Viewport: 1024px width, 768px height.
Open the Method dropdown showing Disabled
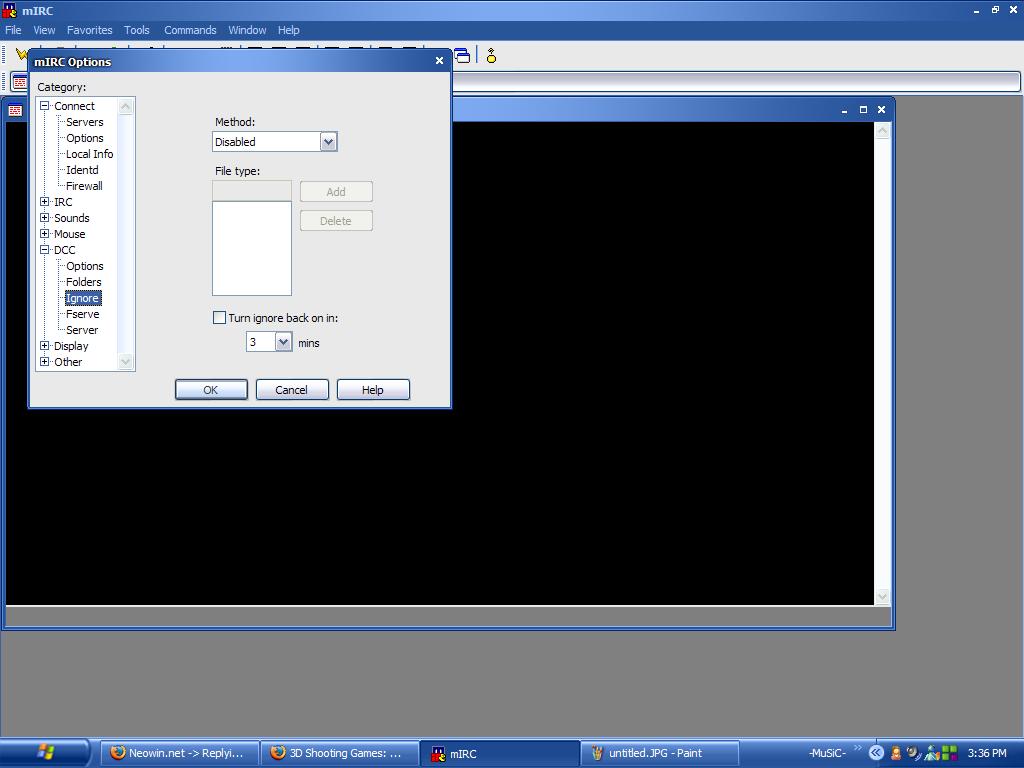pos(329,141)
